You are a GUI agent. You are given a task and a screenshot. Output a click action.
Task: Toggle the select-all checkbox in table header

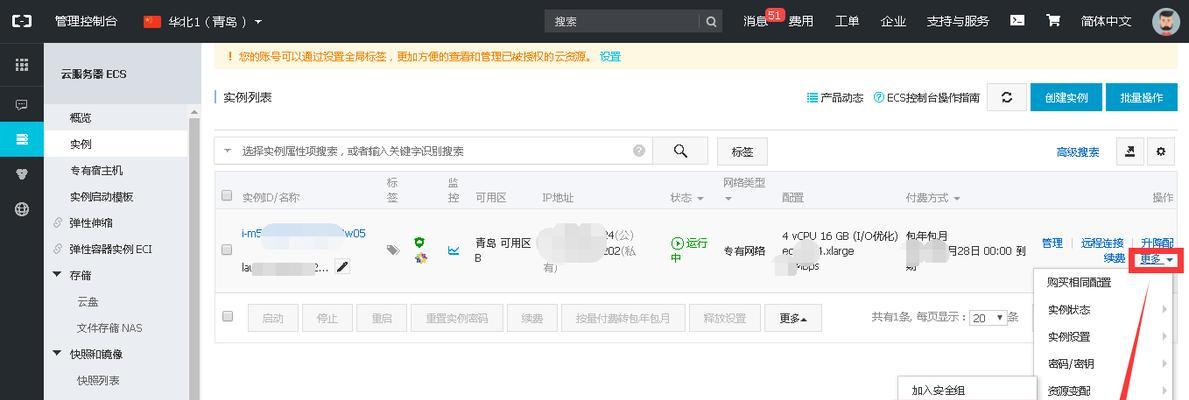coord(227,195)
